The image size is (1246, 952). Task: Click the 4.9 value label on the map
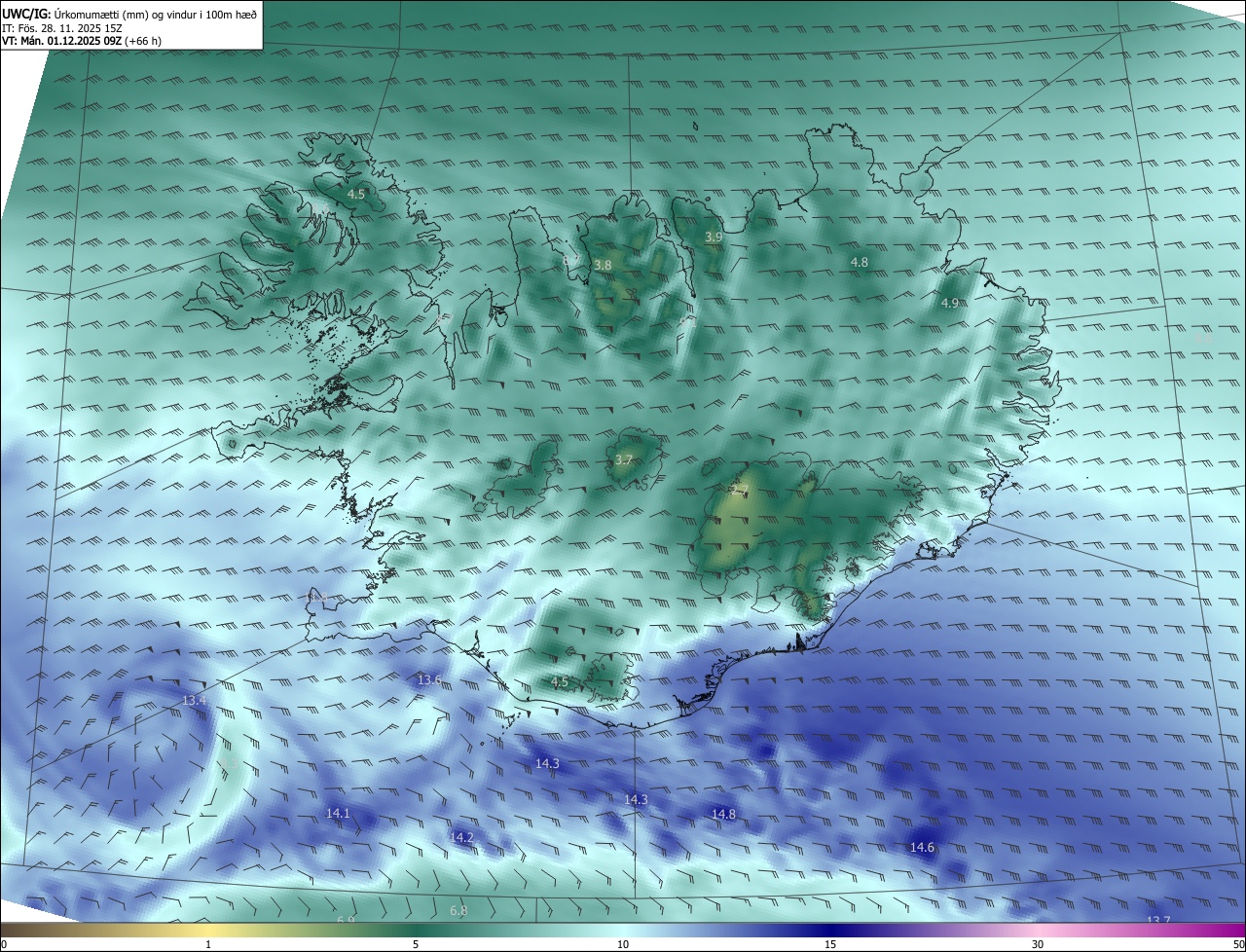pyautogui.click(x=950, y=304)
